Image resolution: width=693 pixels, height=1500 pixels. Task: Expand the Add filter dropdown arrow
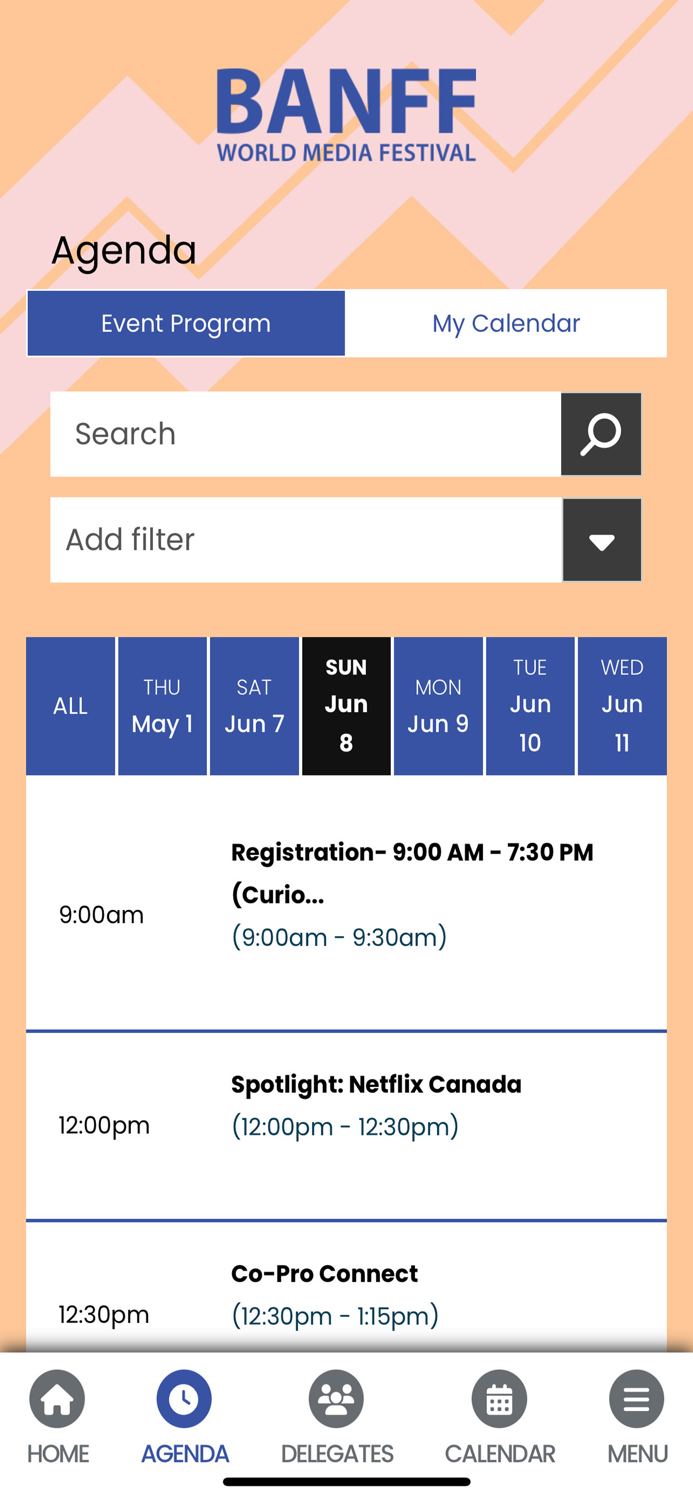601,540
